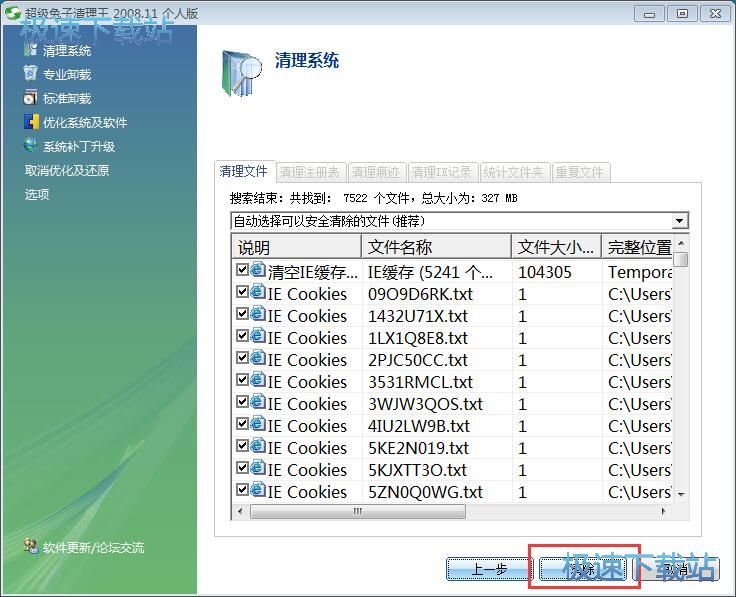Select the 标准卸载 sidebar icon
Viewport: 736px width, 597px height.
30,98
